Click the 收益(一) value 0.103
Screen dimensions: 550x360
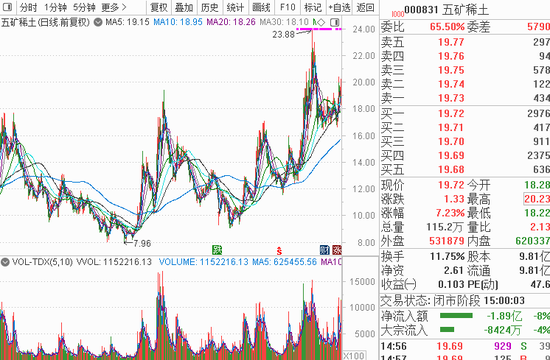(451, 284)
